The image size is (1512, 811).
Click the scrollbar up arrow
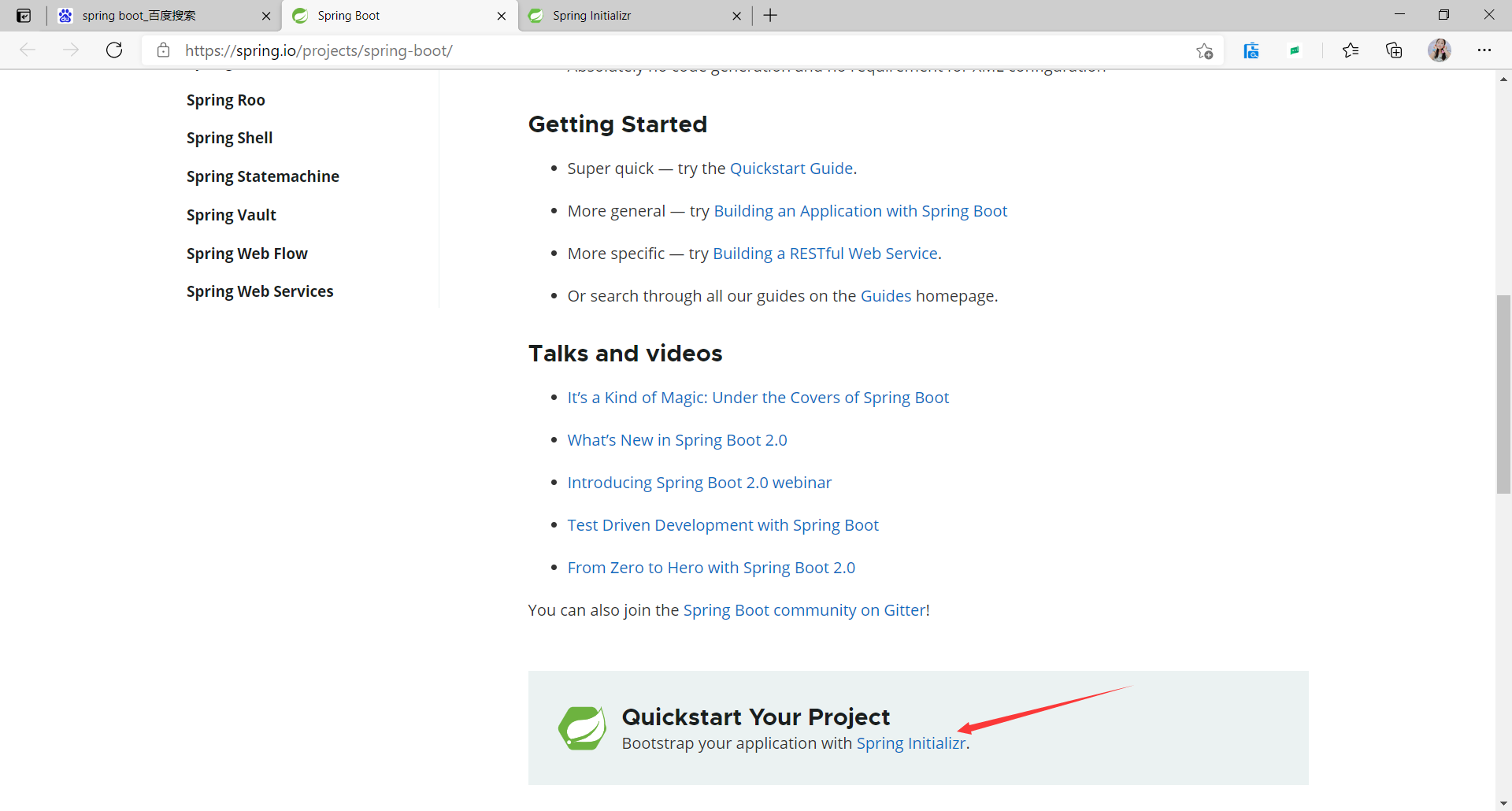pyautogui.click(x=1503, y=79)
